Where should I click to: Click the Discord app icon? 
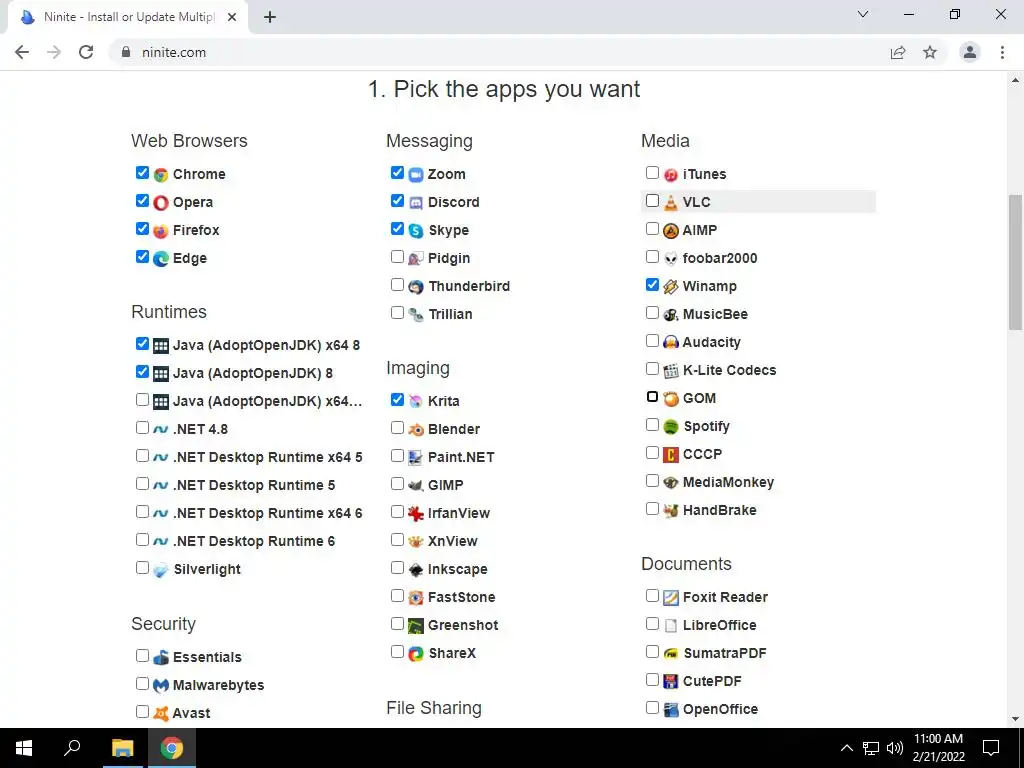(x=416, y=202)
